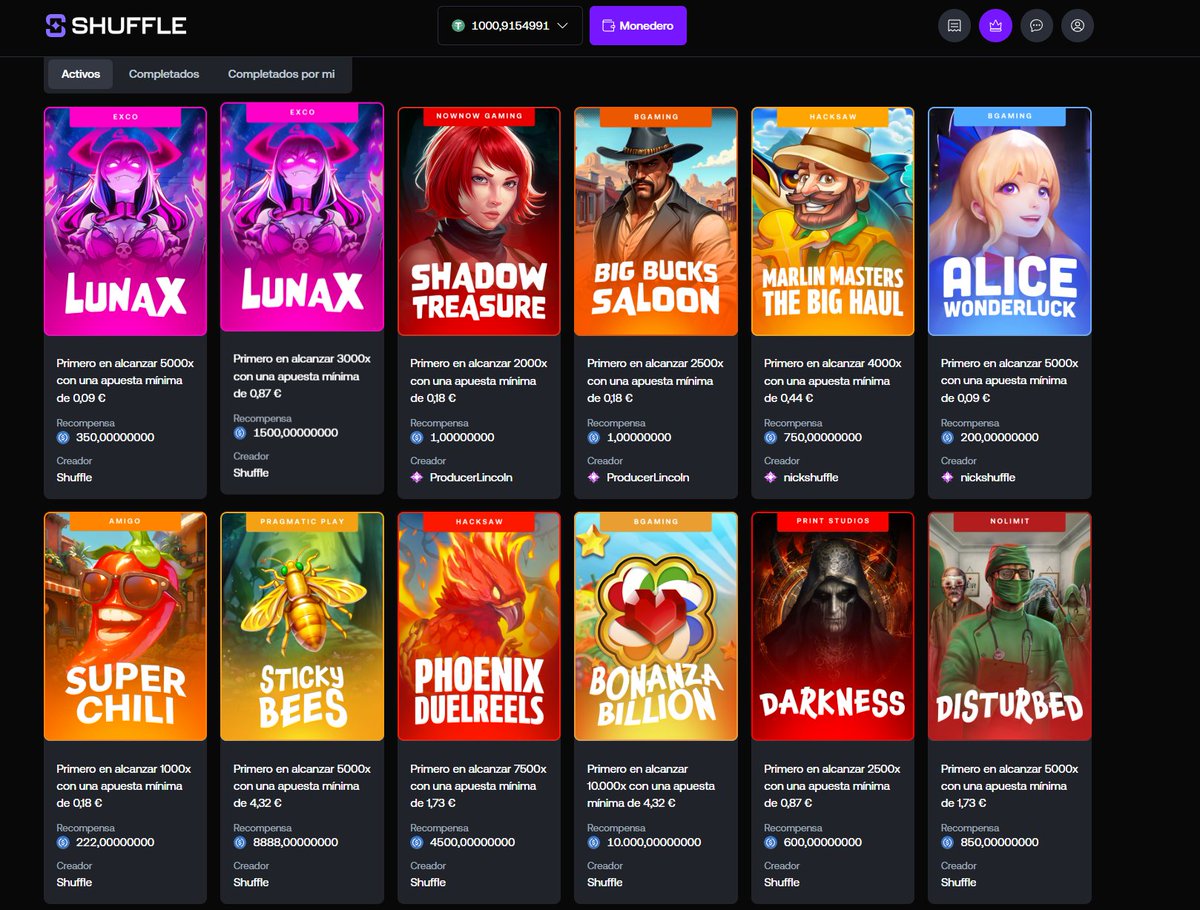Click the reward coin icon next to 222,00000000
1200x910 pixels.
(63, 842)
